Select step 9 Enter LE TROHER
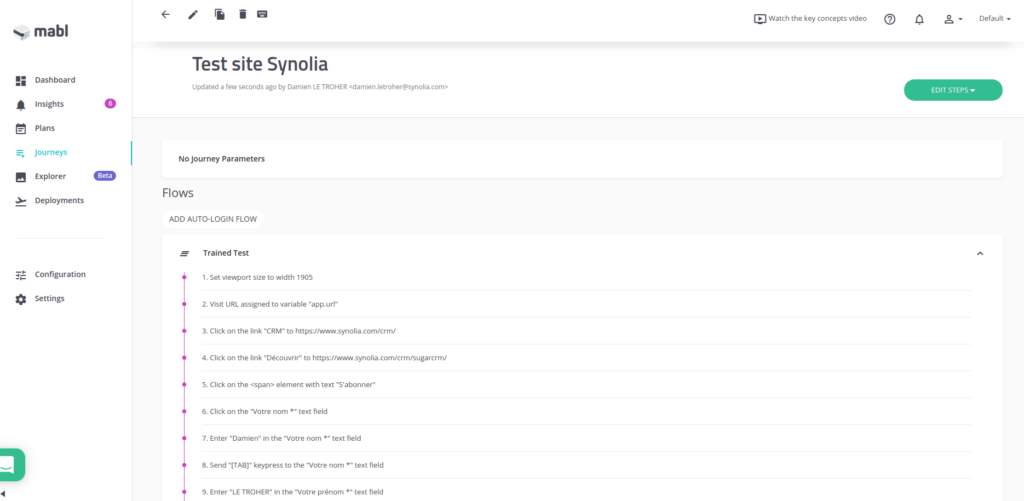 [x=586, y=491]
